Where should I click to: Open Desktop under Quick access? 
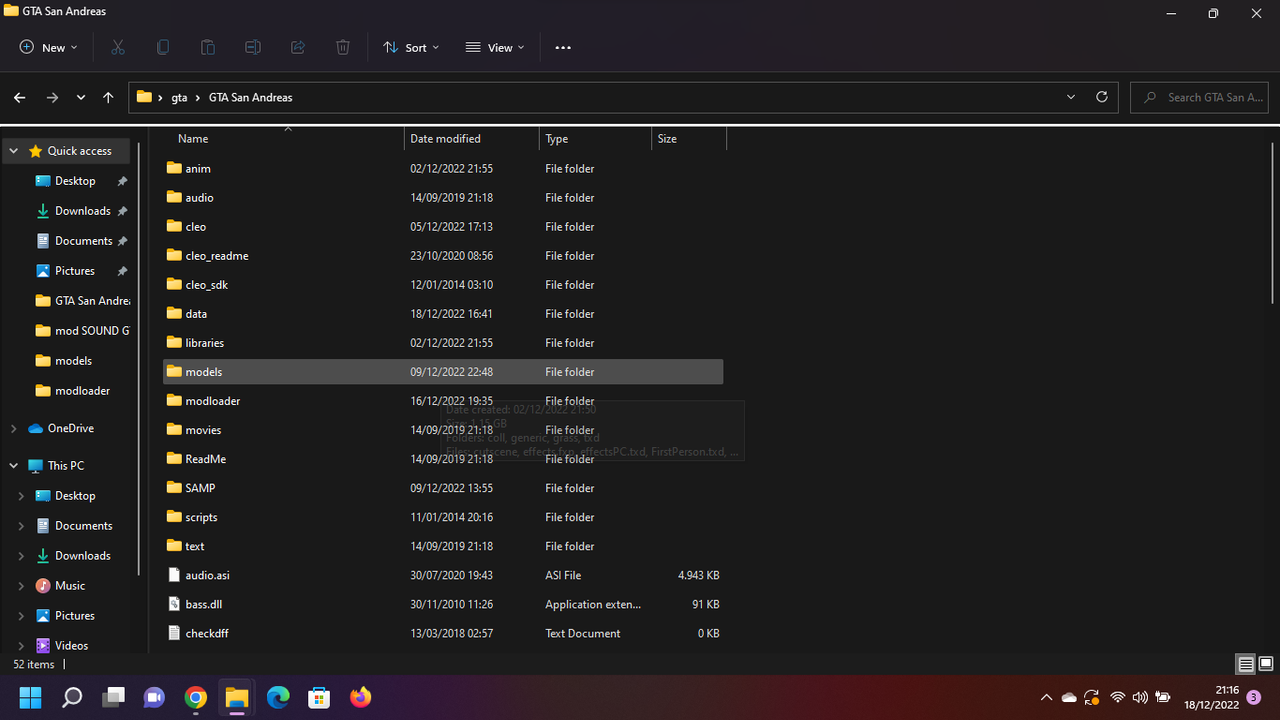point(75,181)
